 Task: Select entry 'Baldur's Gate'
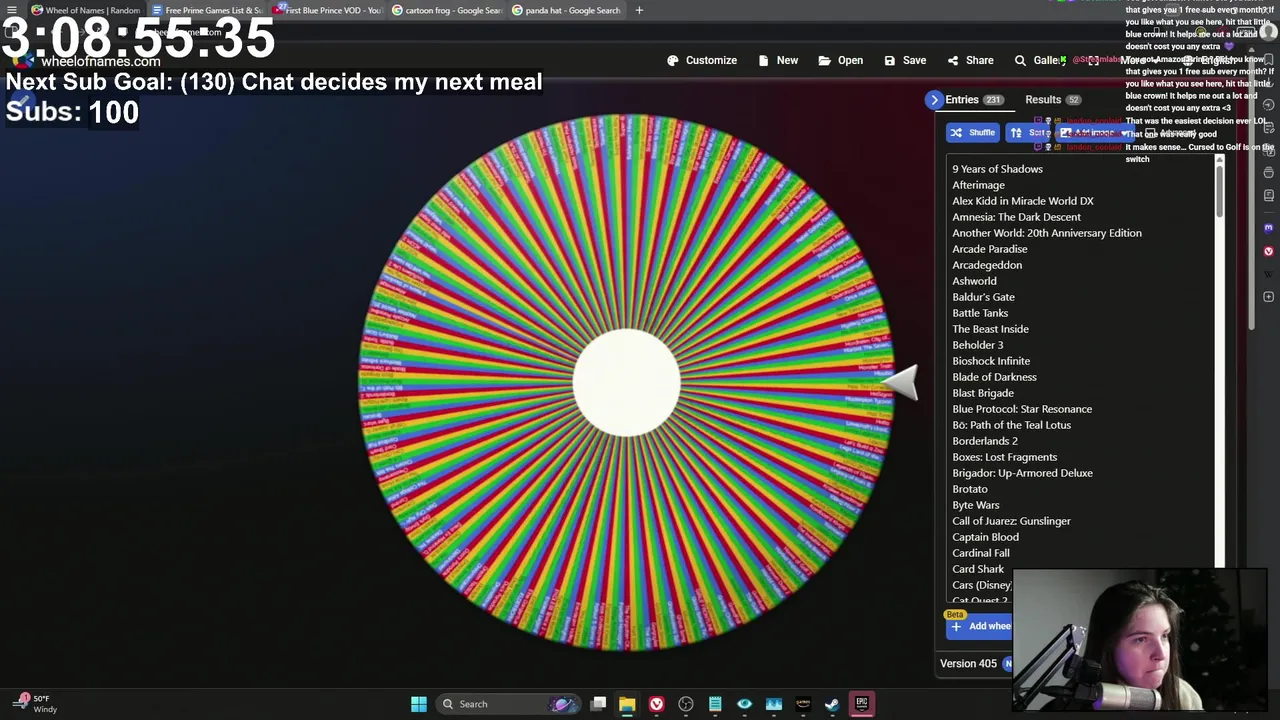[983, 297]
